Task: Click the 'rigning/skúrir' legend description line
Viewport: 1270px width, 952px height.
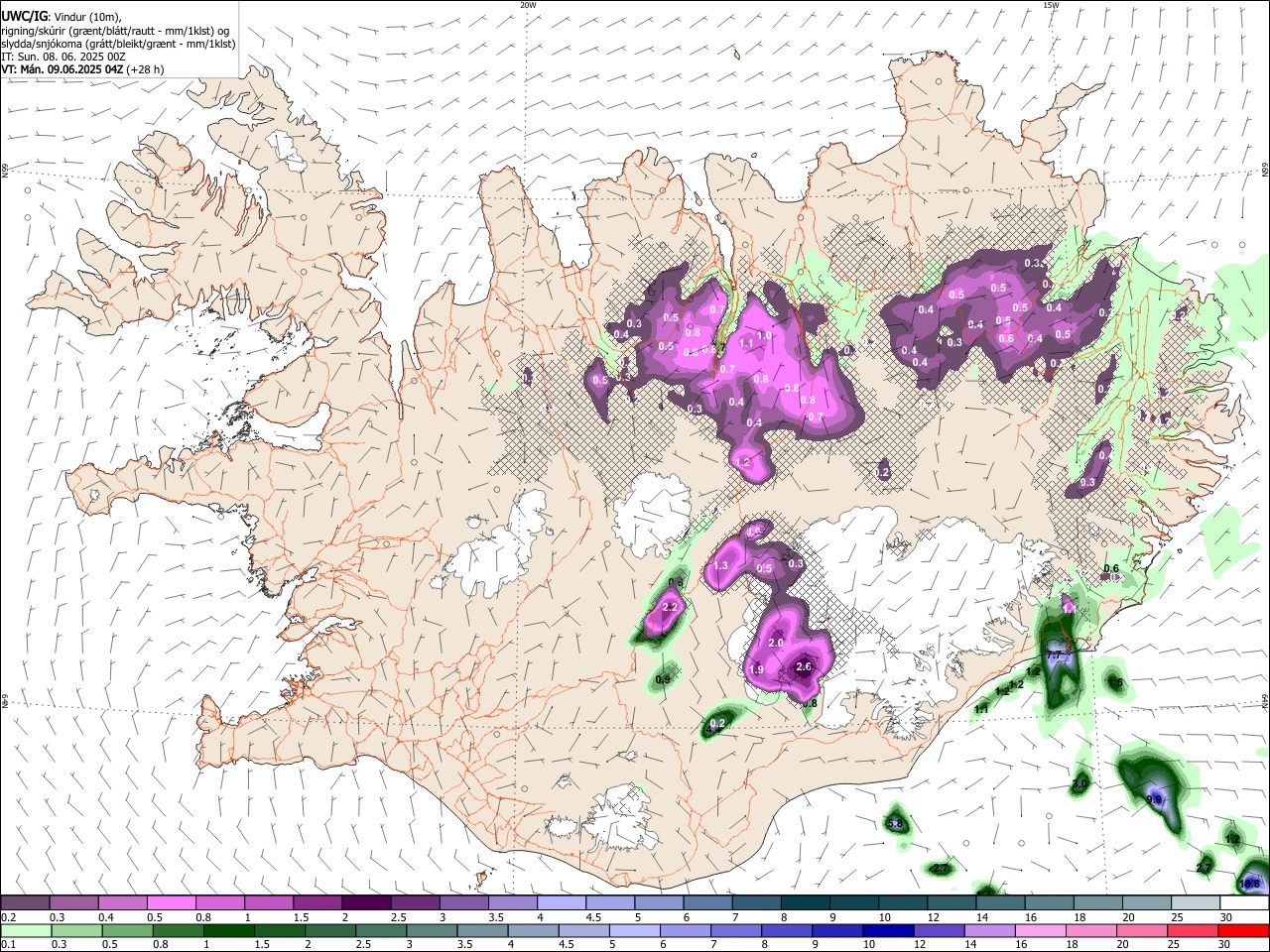Action: pos(116,30)
